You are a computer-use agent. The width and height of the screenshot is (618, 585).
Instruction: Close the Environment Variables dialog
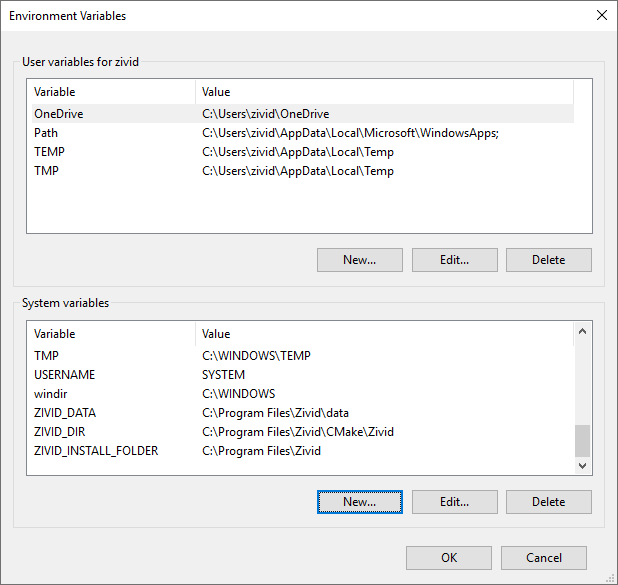click(x=601, y=16)
